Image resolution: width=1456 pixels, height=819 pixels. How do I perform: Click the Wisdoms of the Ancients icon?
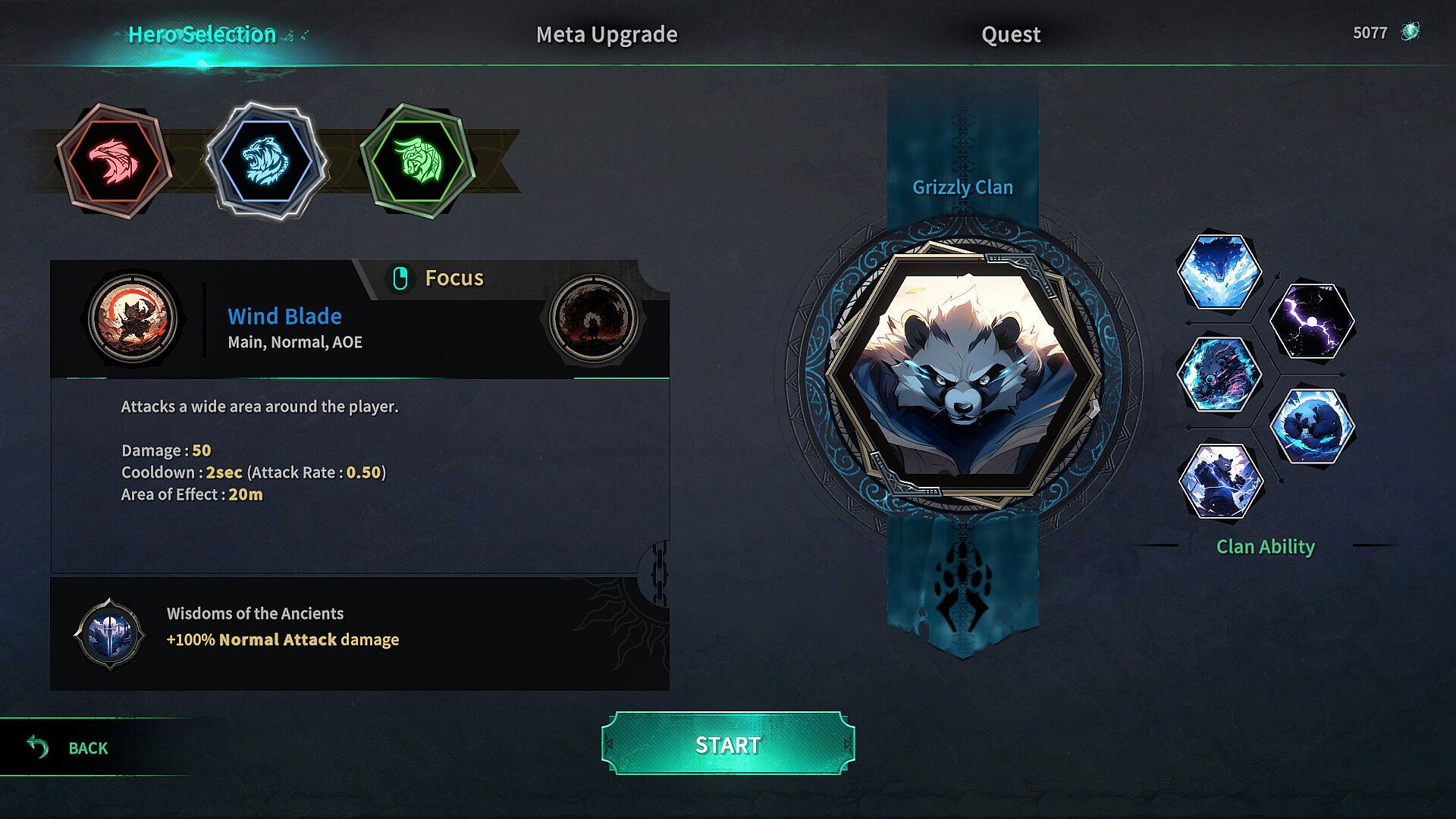[x=110, y=634]
